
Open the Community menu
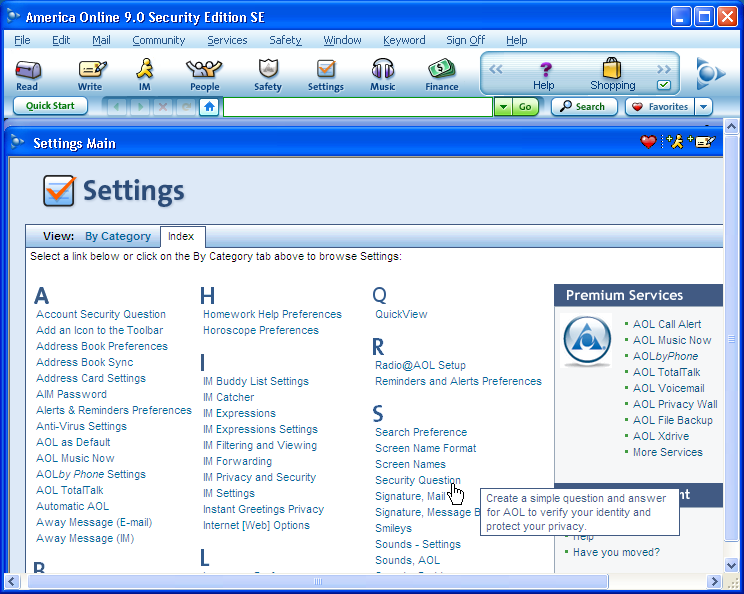pos(158,40)
